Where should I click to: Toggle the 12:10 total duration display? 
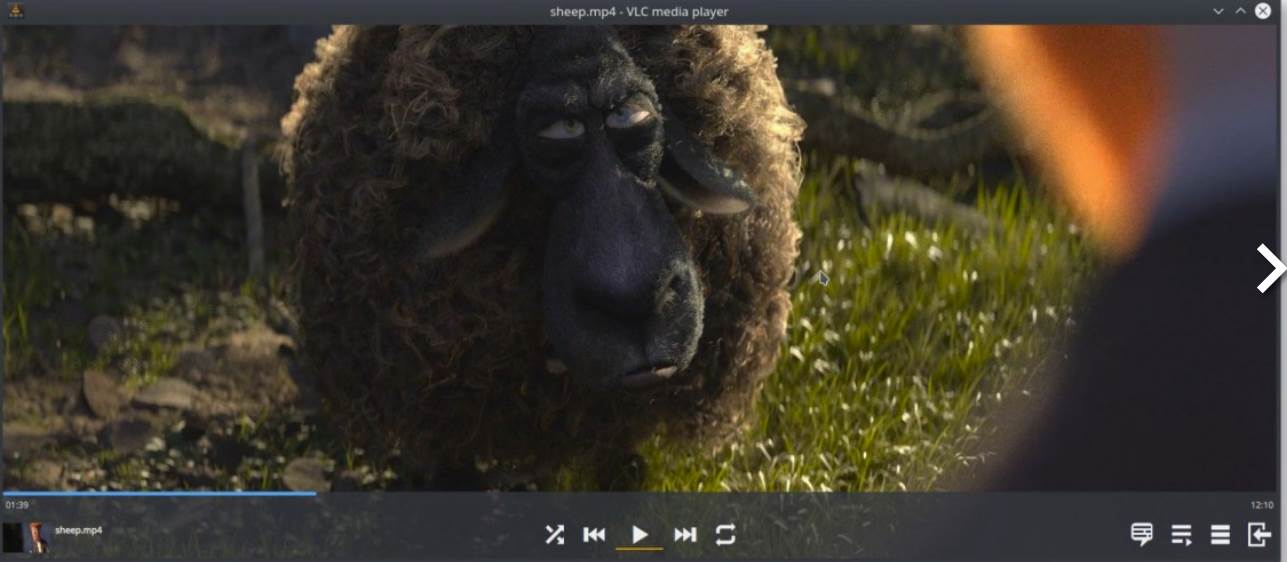(x=1261, y=506)
